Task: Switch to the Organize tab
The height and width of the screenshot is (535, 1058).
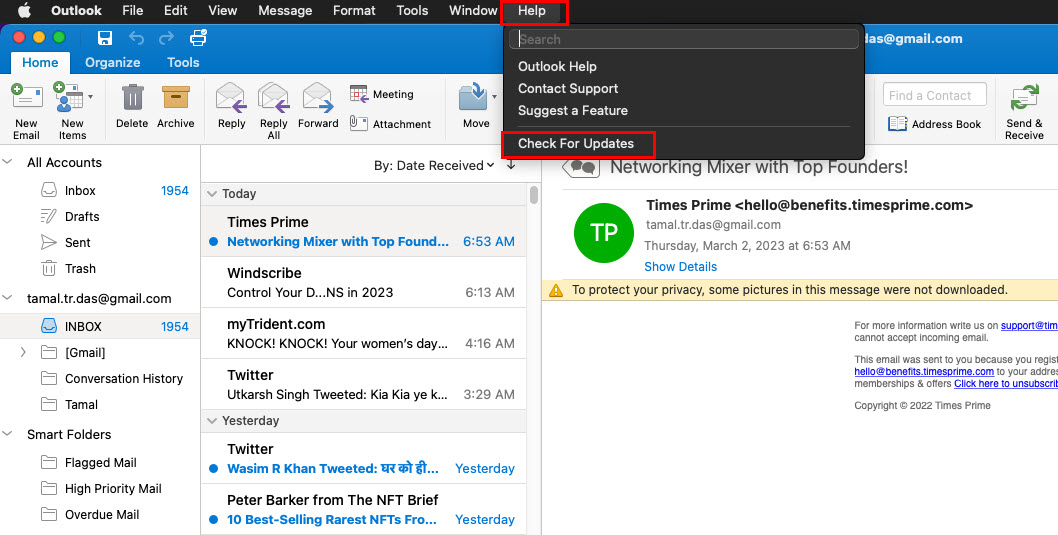Action: (x=113, y=62)
